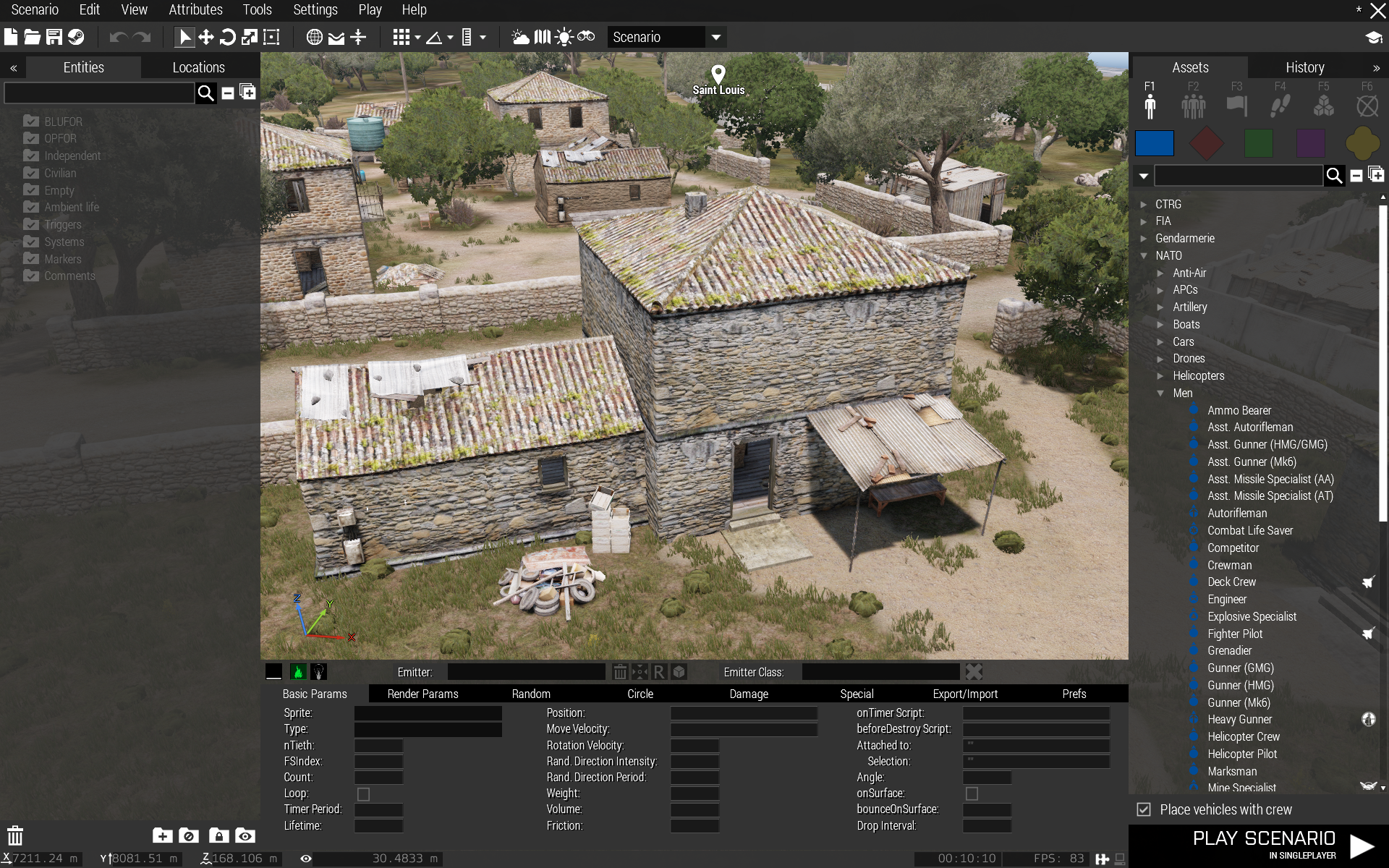Click the R reset emitter icon
This screenshot has width=1389, height=868.
click(x=658, y=672)
